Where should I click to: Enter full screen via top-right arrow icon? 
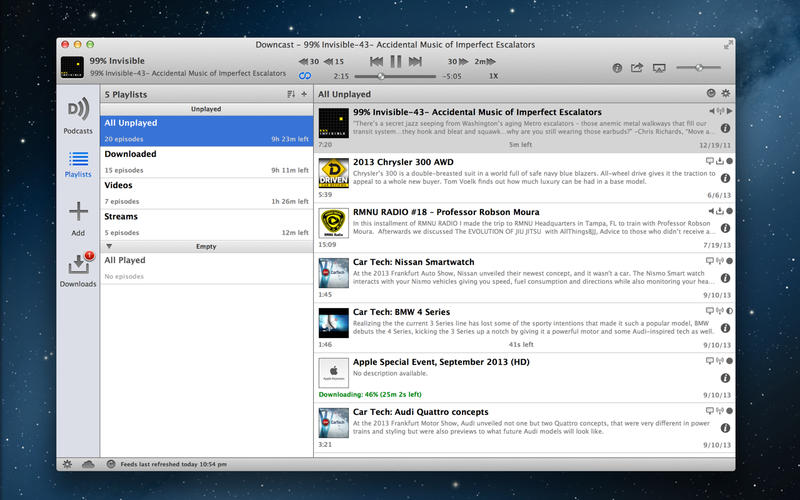pos(728,45)
